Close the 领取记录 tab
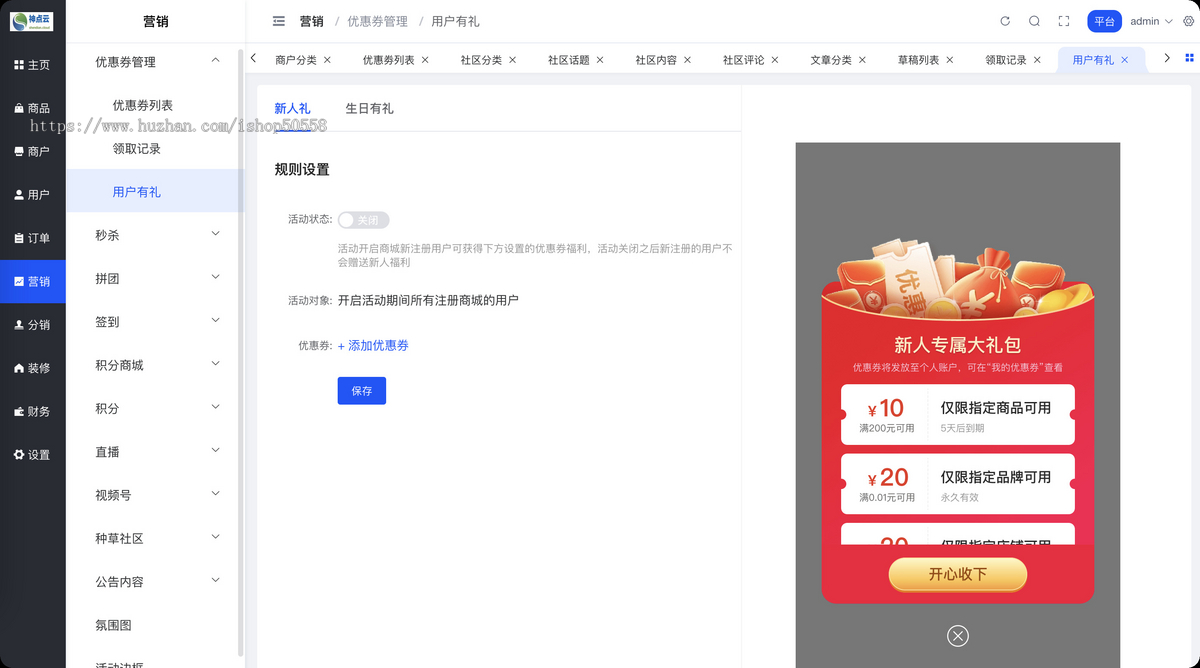 point(1037,60)
